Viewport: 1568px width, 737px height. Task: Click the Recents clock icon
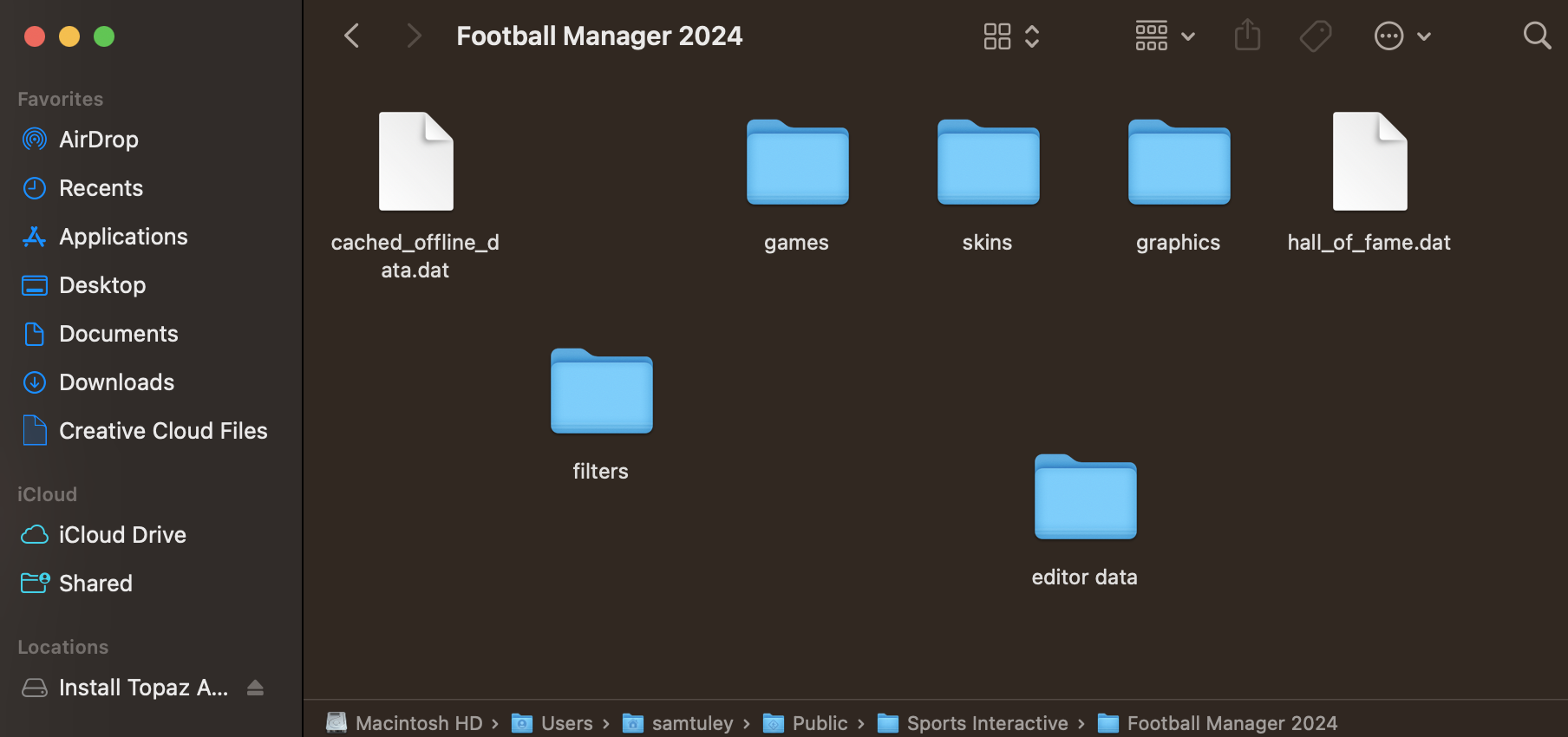point(35,188)
